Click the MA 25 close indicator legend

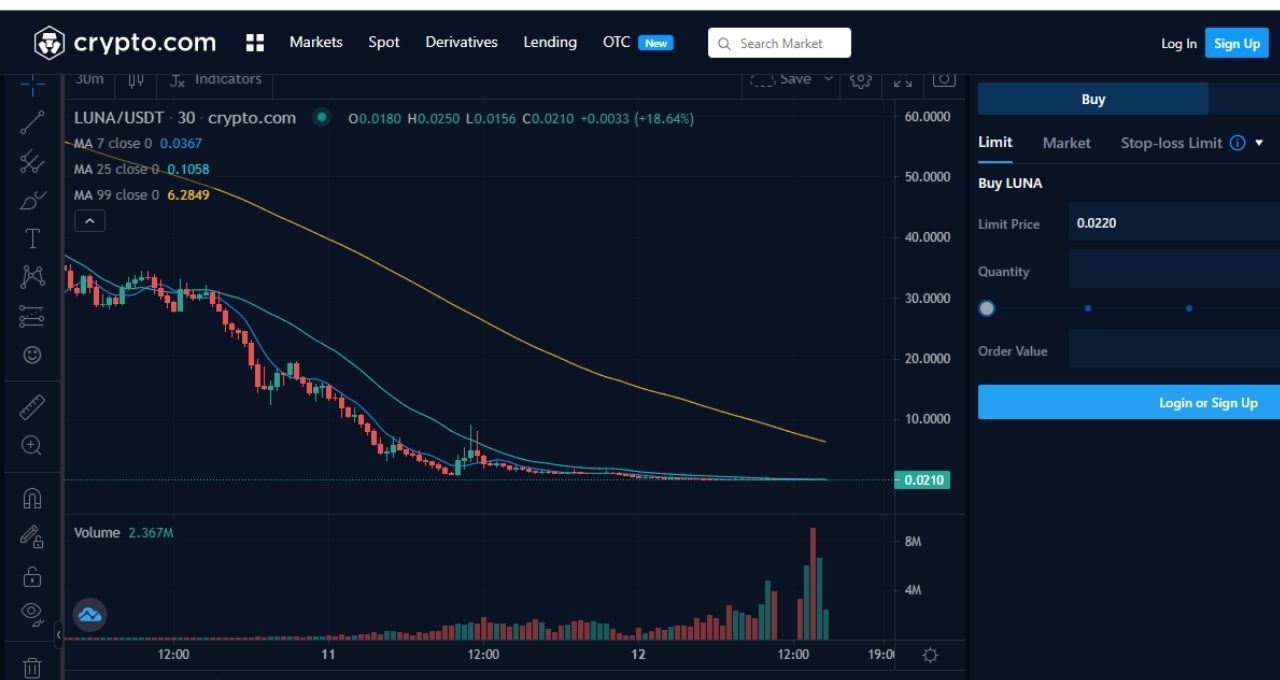[x=142, y=169]
